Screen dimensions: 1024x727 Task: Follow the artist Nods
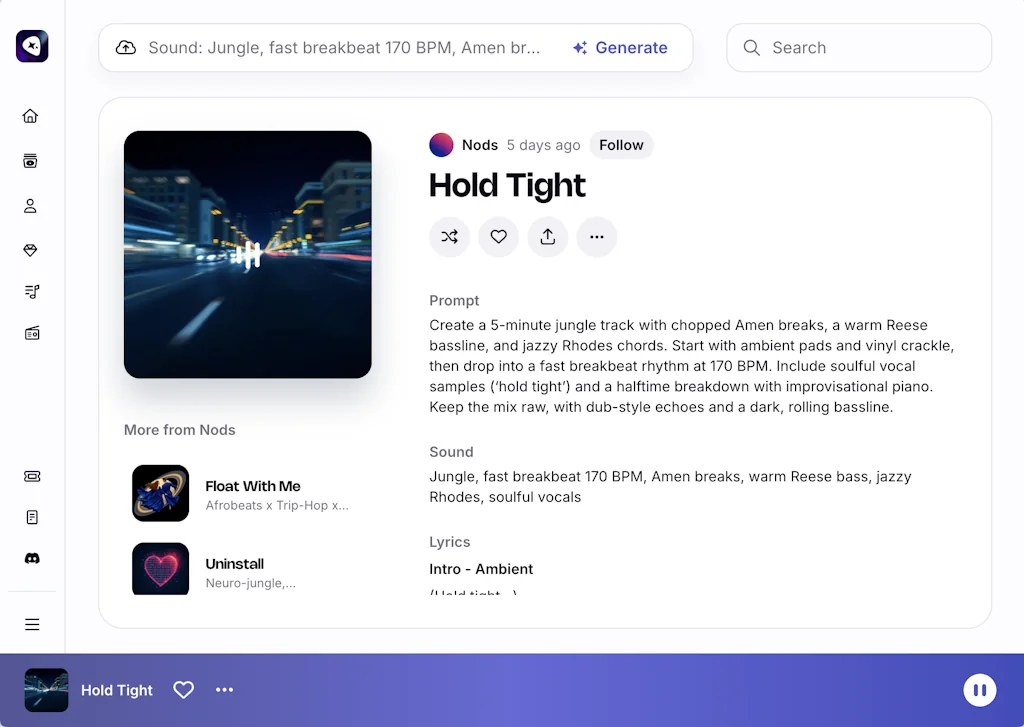click(x=621, y=145)
